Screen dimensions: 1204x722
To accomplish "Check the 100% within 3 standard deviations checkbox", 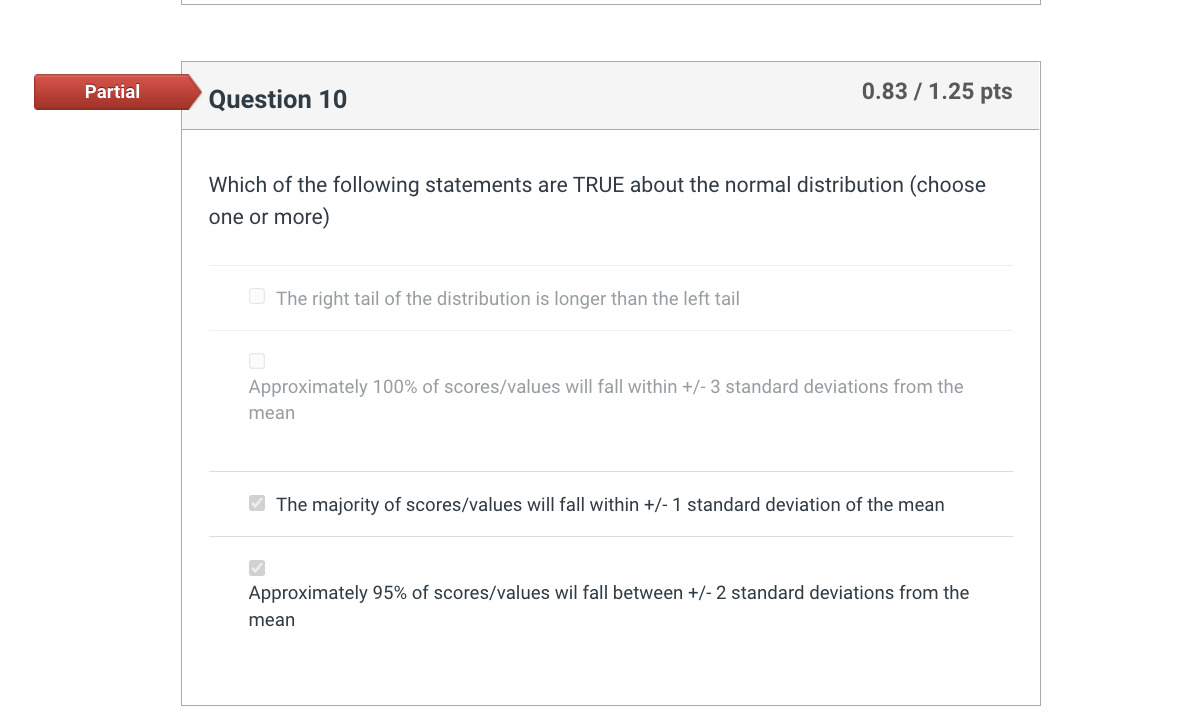I will tap(257, 361).
